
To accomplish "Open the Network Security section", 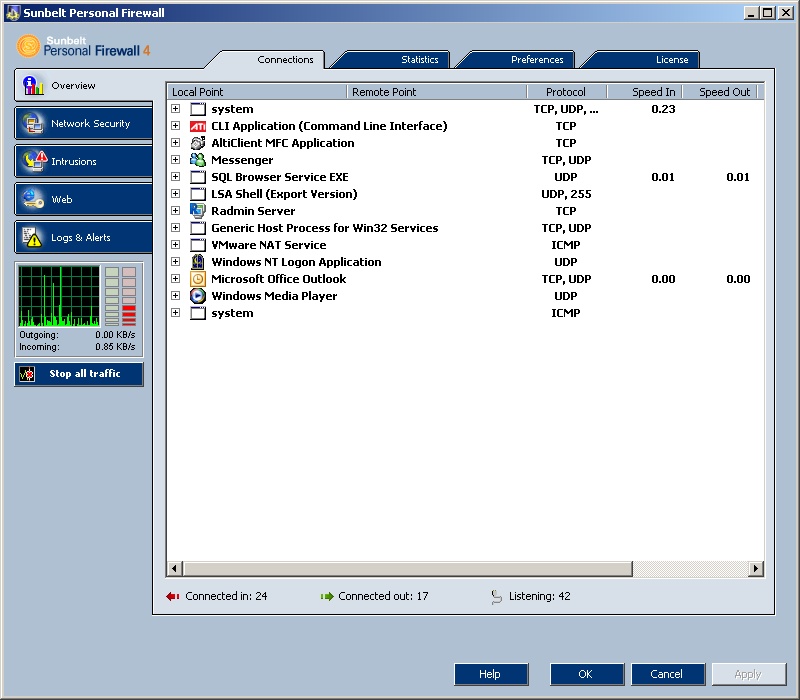I will 84,124.
